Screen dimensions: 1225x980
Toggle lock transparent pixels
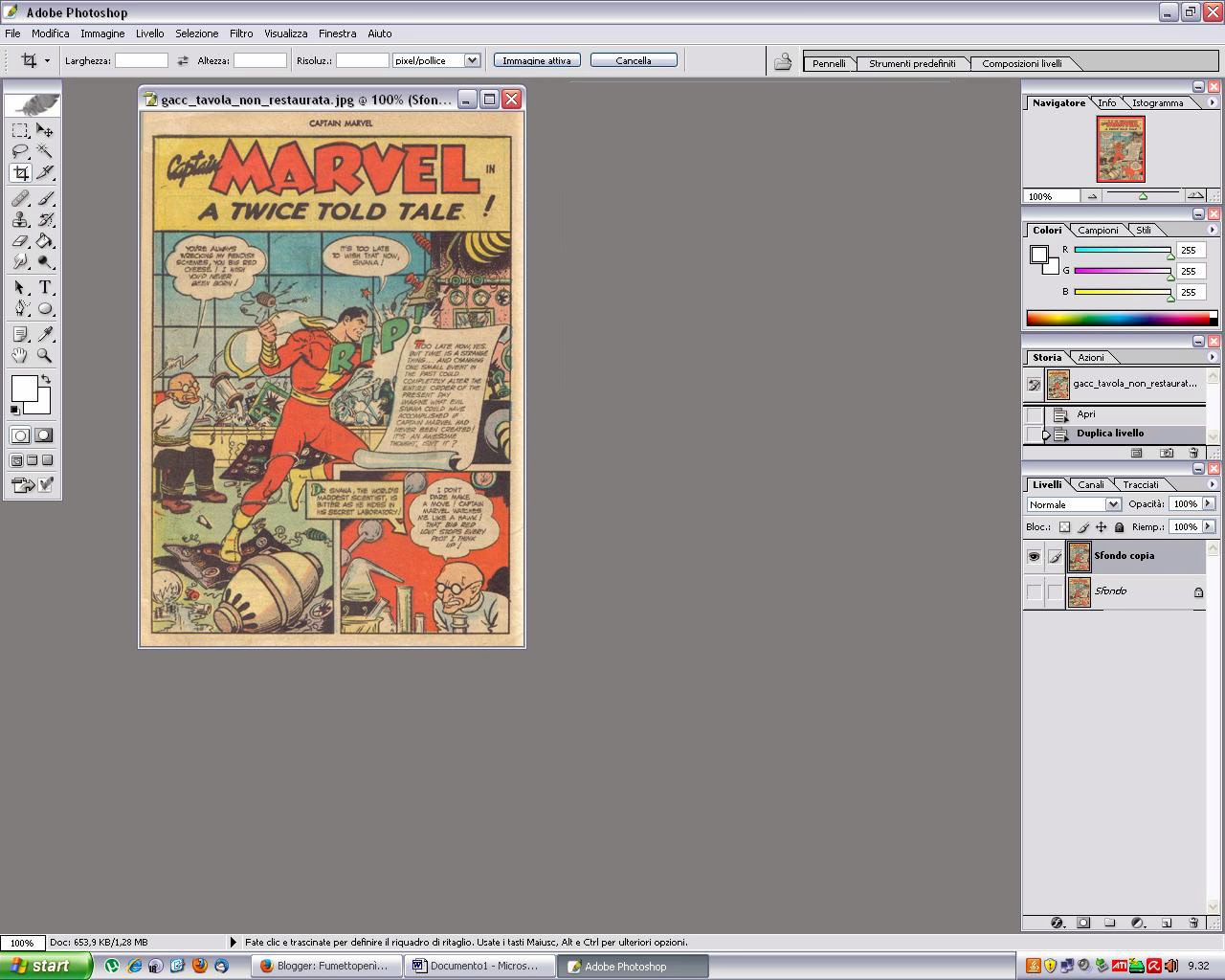coord(1064,527)
